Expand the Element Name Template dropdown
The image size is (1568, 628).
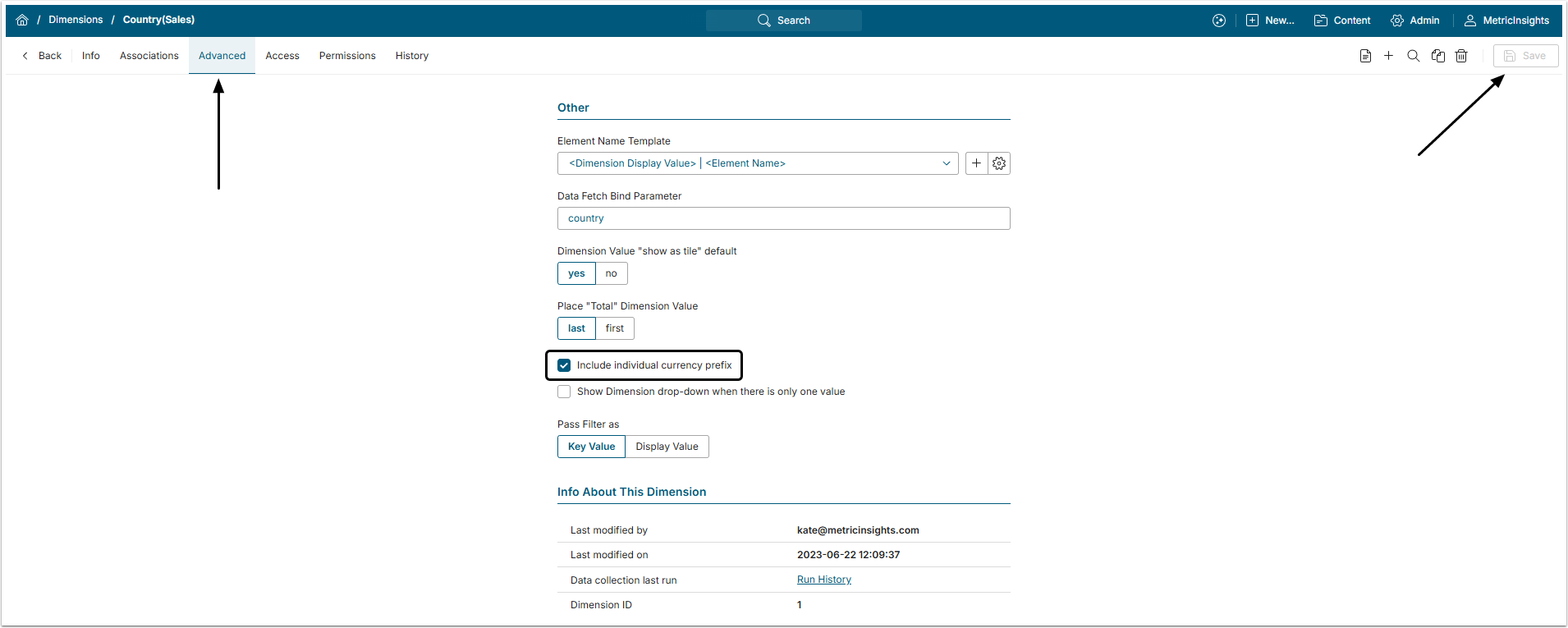pos(946,163)
